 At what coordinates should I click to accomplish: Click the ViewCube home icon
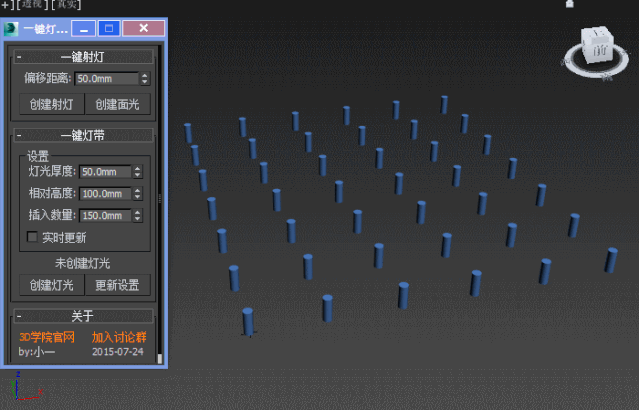570,4
